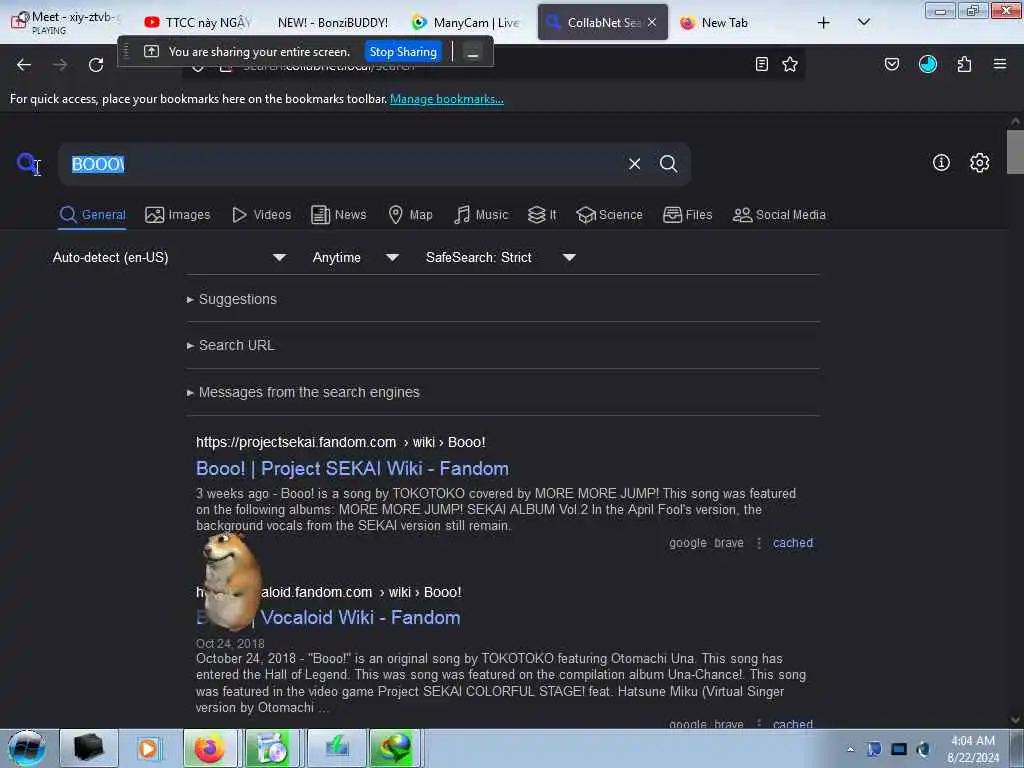
Task: Switch to the Files search category
Action: point(688,215)
